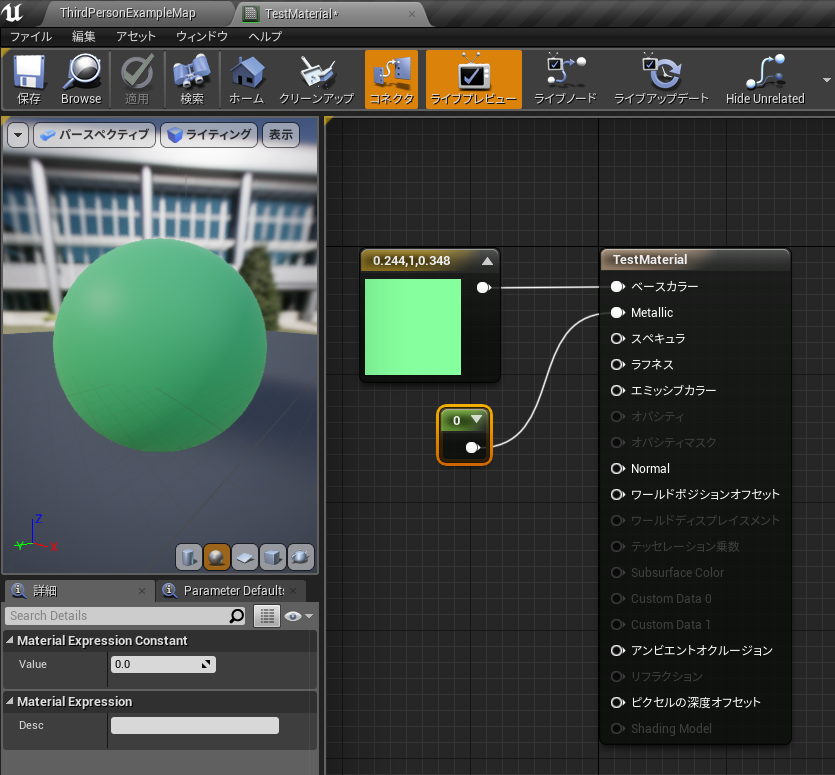
Task: Click the Save (保存) toolbar icon
Action: pyautogui.click(x=28, y=79)
